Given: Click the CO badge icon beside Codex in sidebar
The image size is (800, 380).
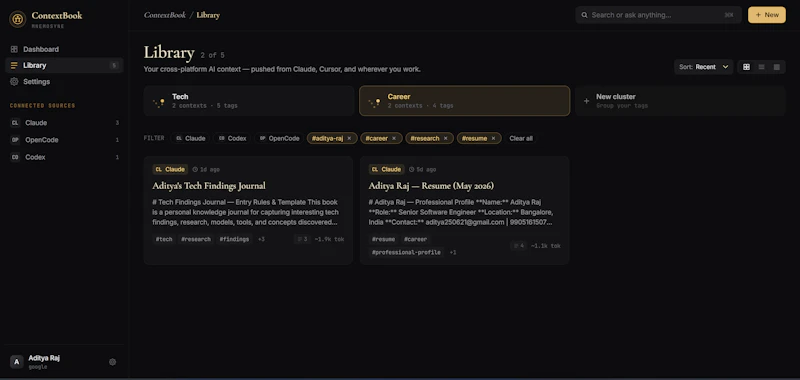Looking at the screenshot, I should coord(15,157).
